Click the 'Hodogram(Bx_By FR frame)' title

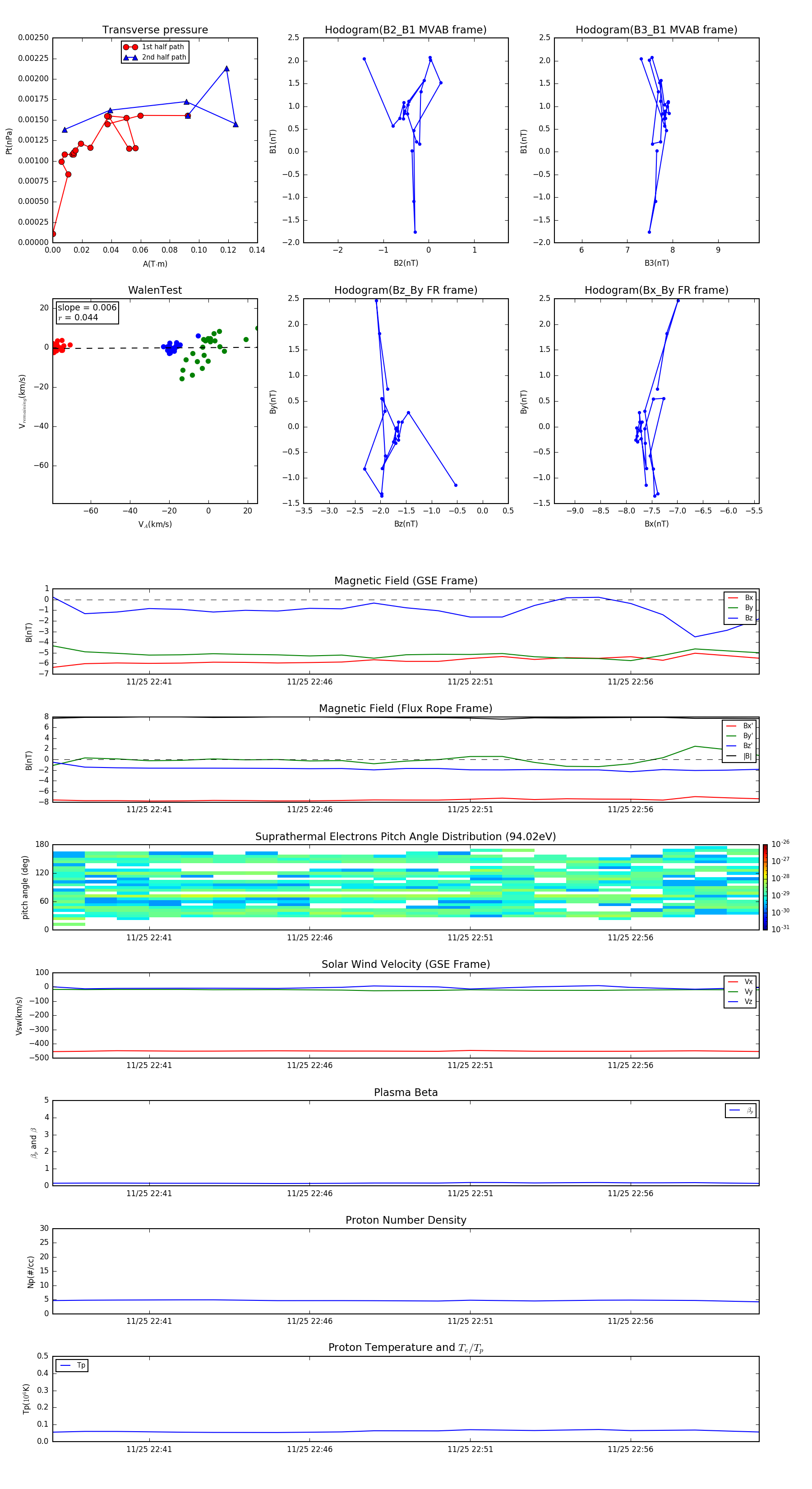tap(656, 290)
